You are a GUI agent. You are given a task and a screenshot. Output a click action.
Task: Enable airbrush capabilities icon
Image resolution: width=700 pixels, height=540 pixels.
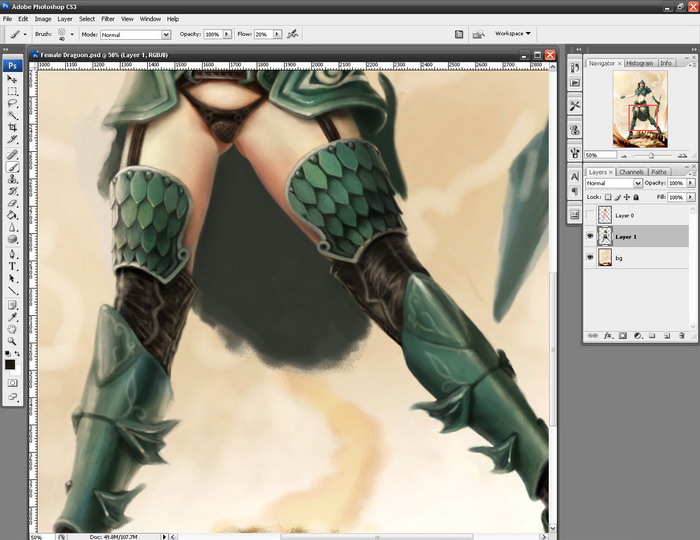(x=293, y=34)
